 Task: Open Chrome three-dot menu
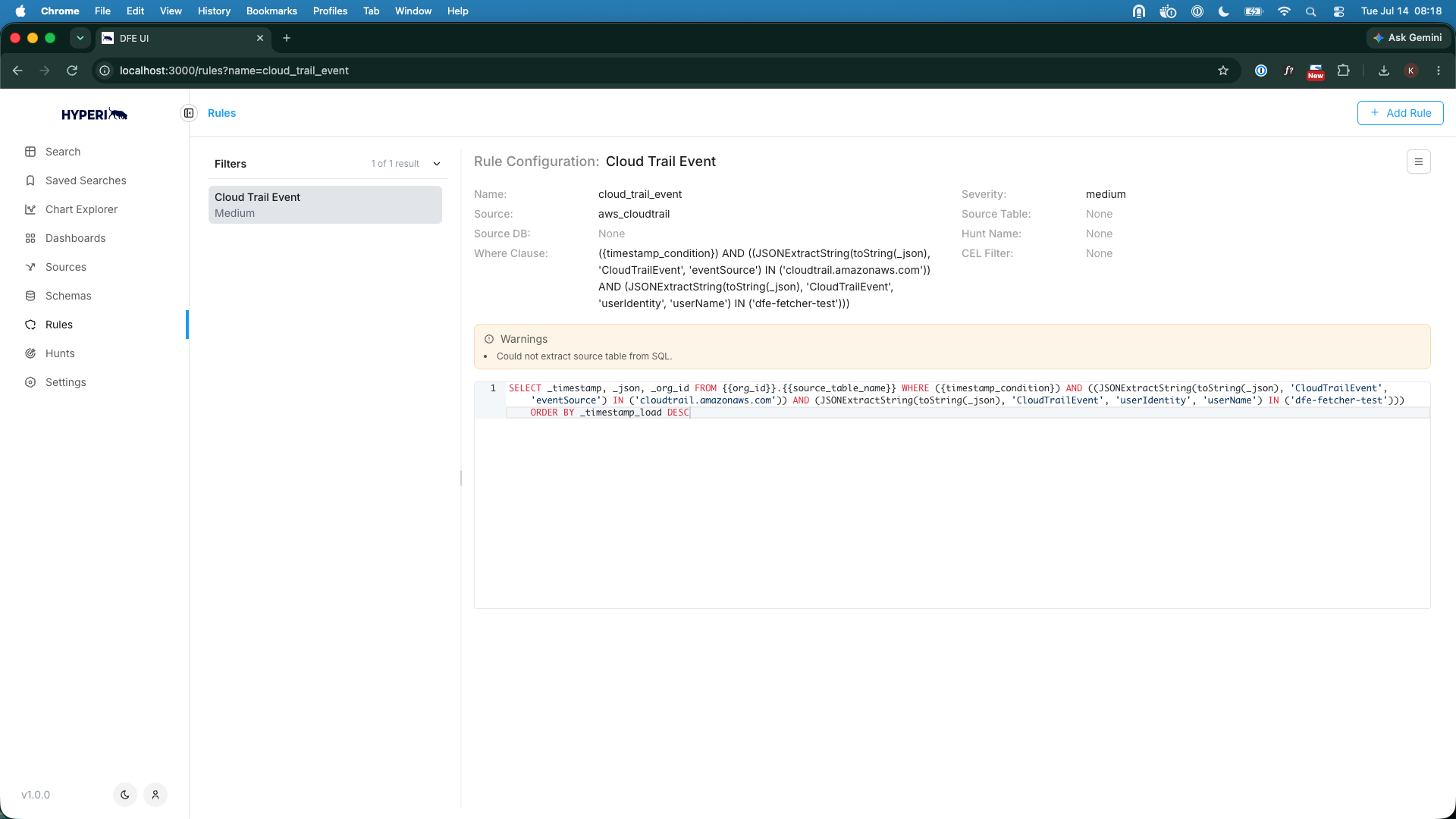pyautogui.click(x=1439, y=71)
